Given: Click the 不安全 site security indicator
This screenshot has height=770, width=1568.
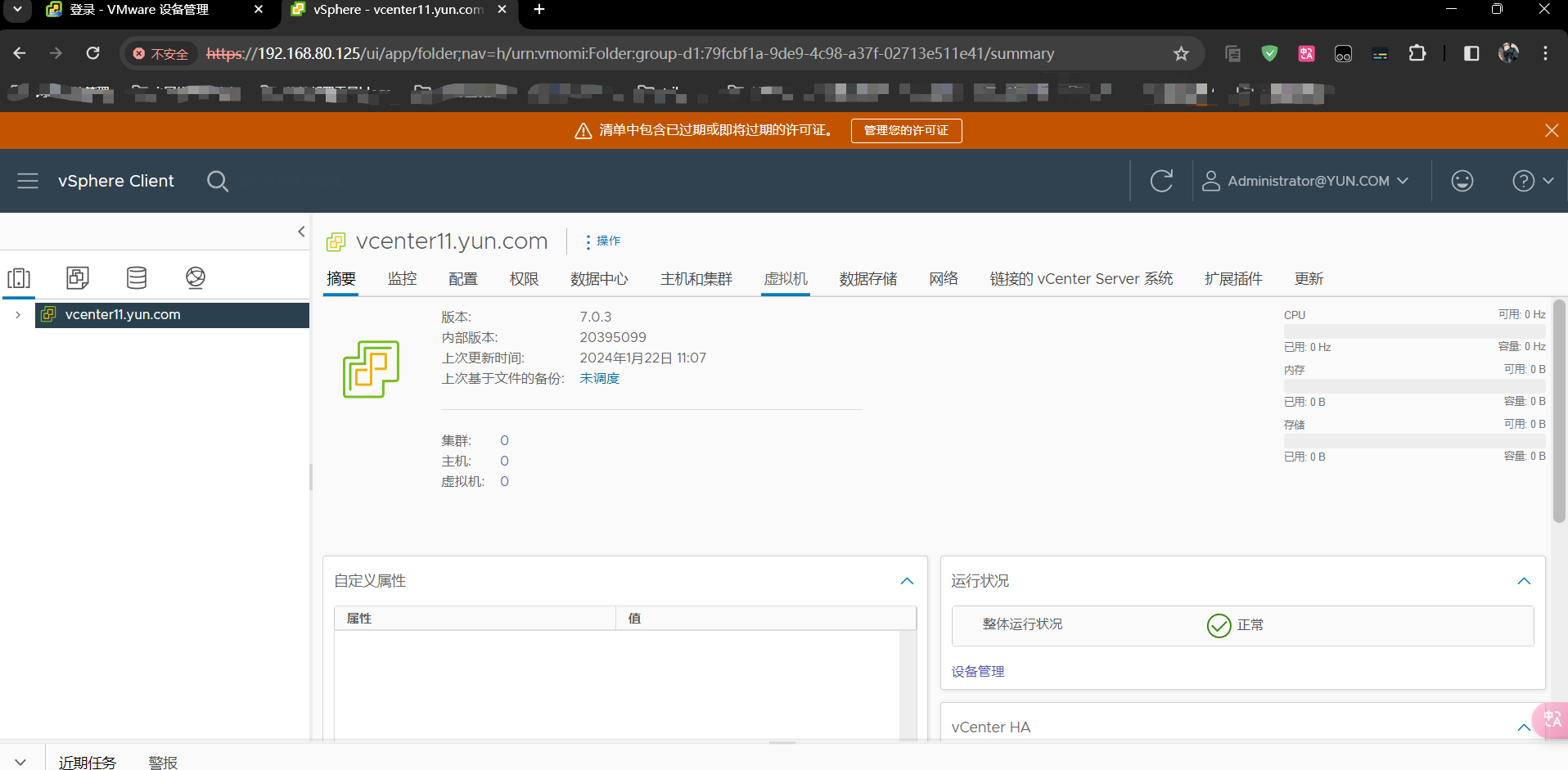Looking at the screenshot, I should pyautogui.click(x=161, y=54).
